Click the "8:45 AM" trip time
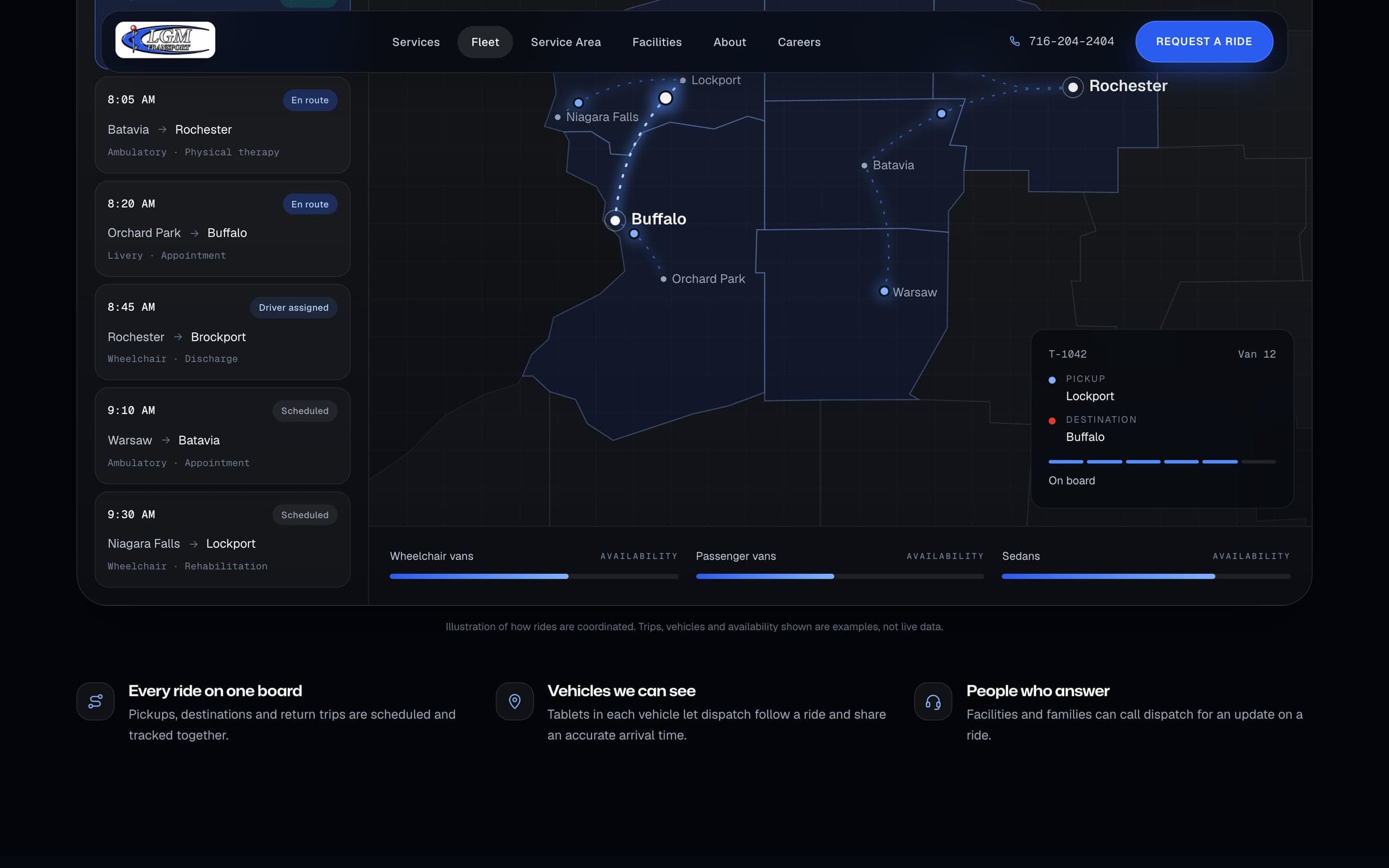Image resolution: width=1389 pixels, height=868 pixels. (131, 307)
